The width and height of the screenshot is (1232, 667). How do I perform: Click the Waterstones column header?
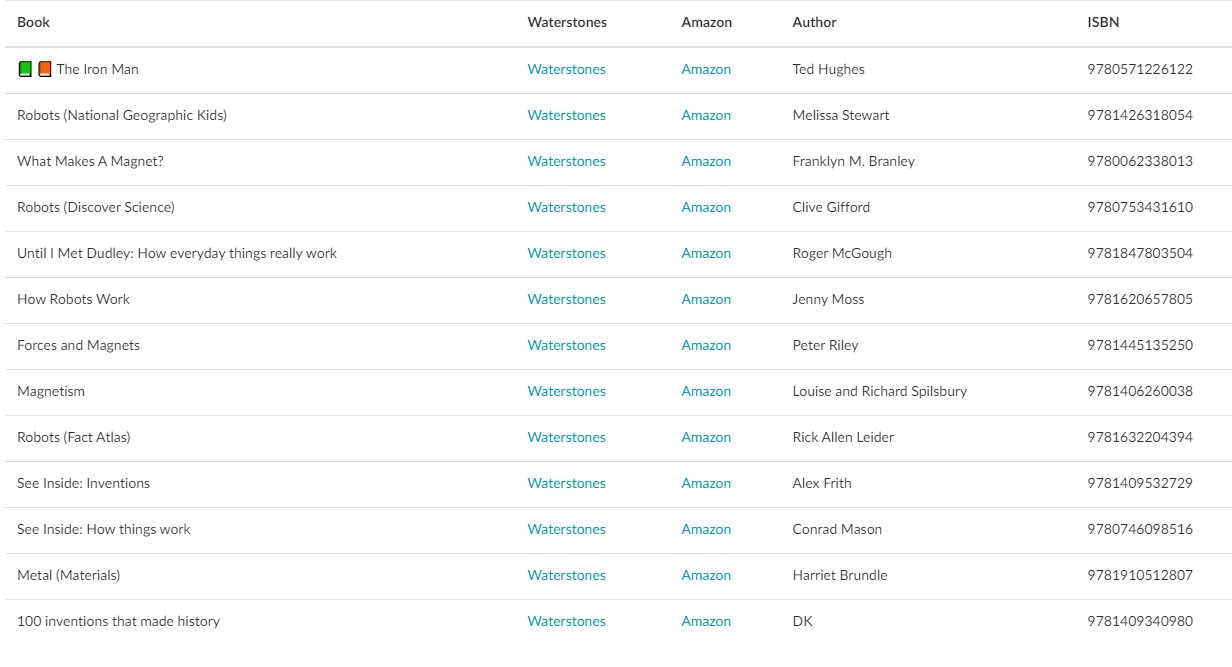pyautogui.click(x=567, y=22)
